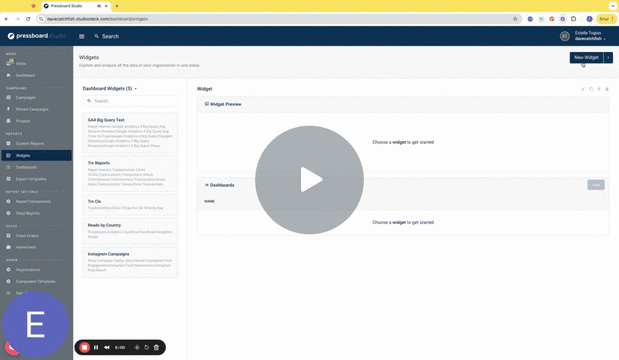Click the user avatar in header

565,36
